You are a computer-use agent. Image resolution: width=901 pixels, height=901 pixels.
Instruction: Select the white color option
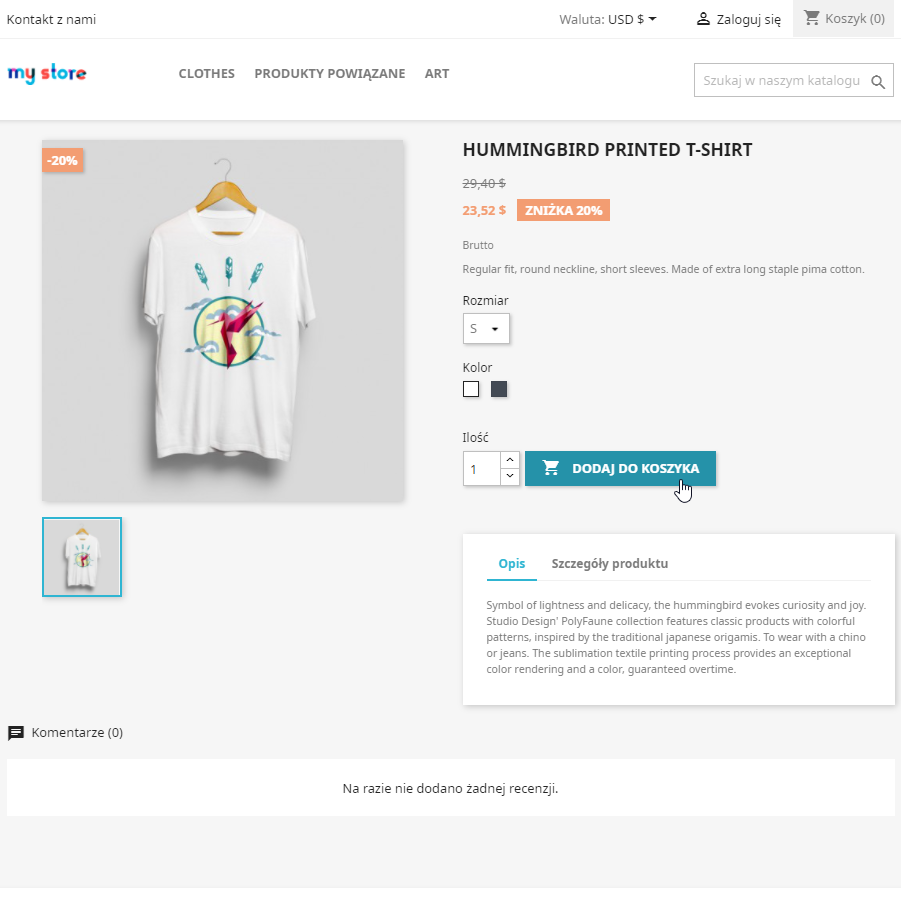click(x=471, y=389)
